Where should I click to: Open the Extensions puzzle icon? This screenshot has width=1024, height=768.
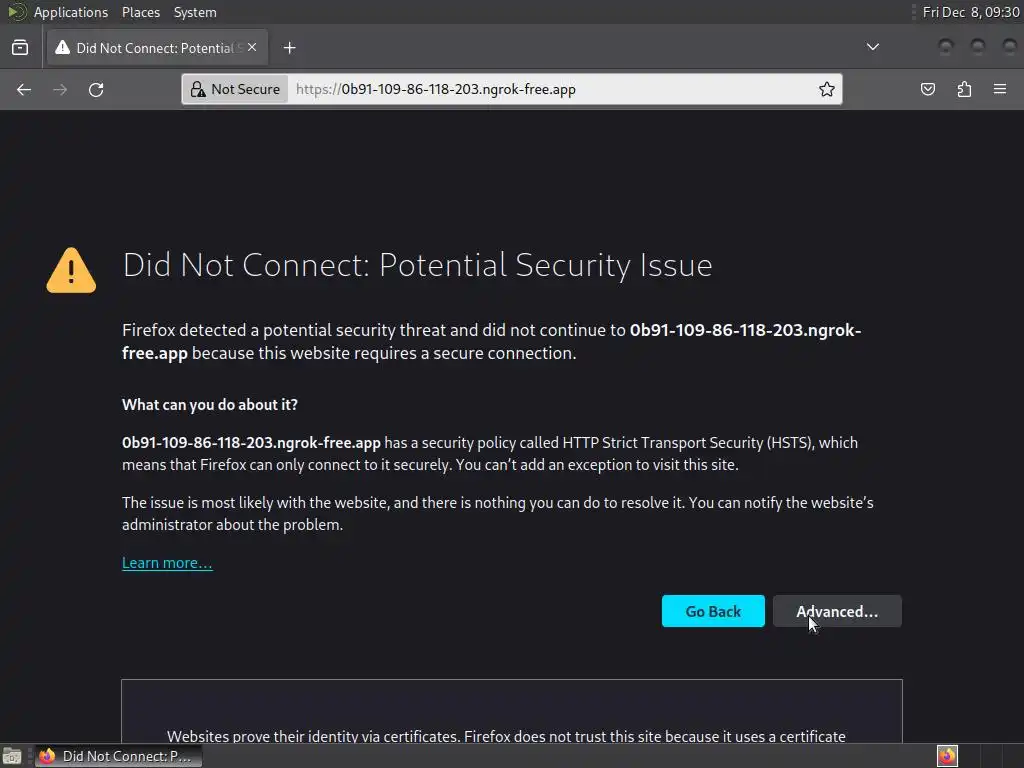tap(964, 89)
